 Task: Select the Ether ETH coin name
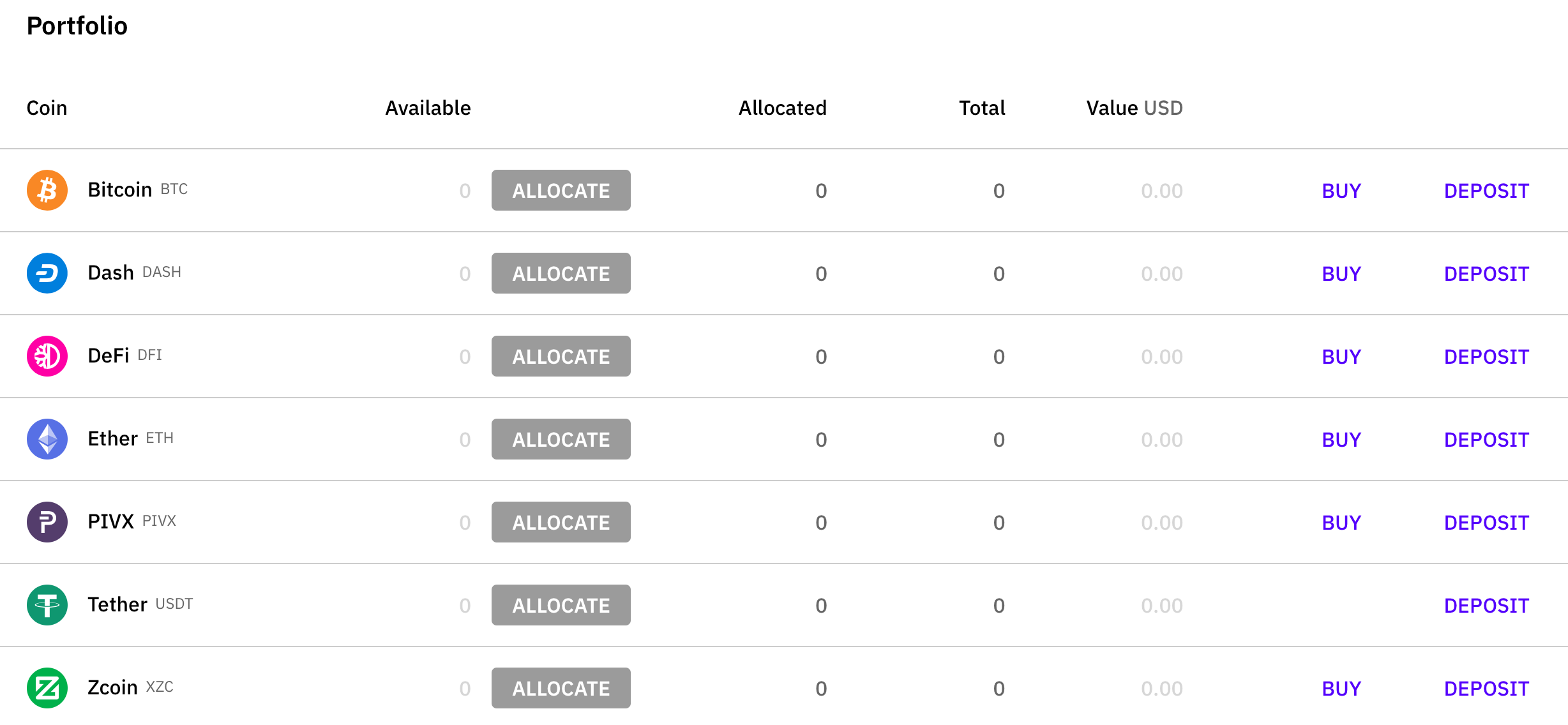pyautogui.click(x=113, y=438)
